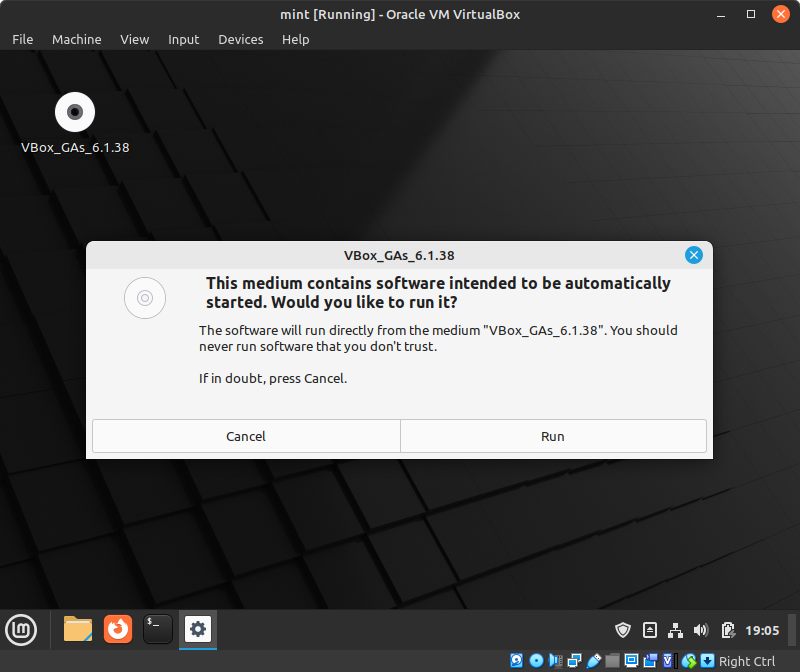The width and height of the screenshot is (800, 672).
Task: Run the VBox_GAs_6.1.38 software
Action: point(553,436)
